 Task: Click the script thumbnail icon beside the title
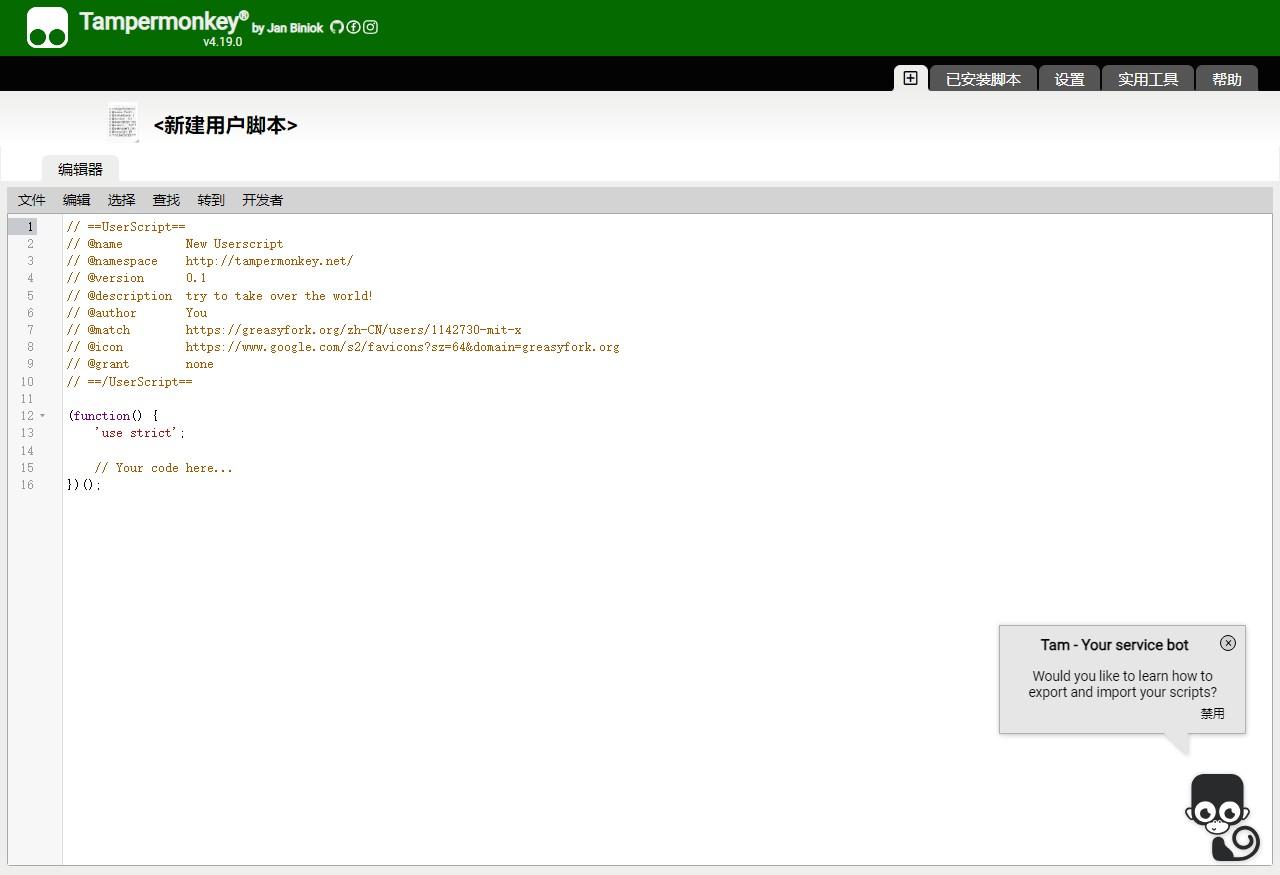(x=123, y=122)
